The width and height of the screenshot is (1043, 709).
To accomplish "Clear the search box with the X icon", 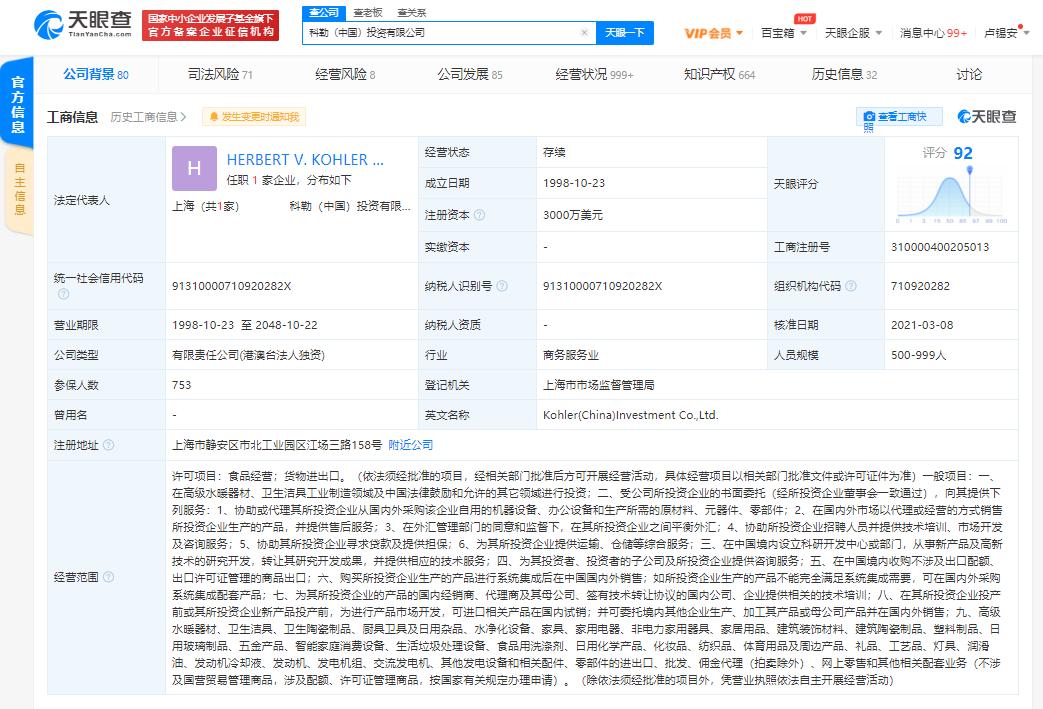I will [x=584, y=33].
